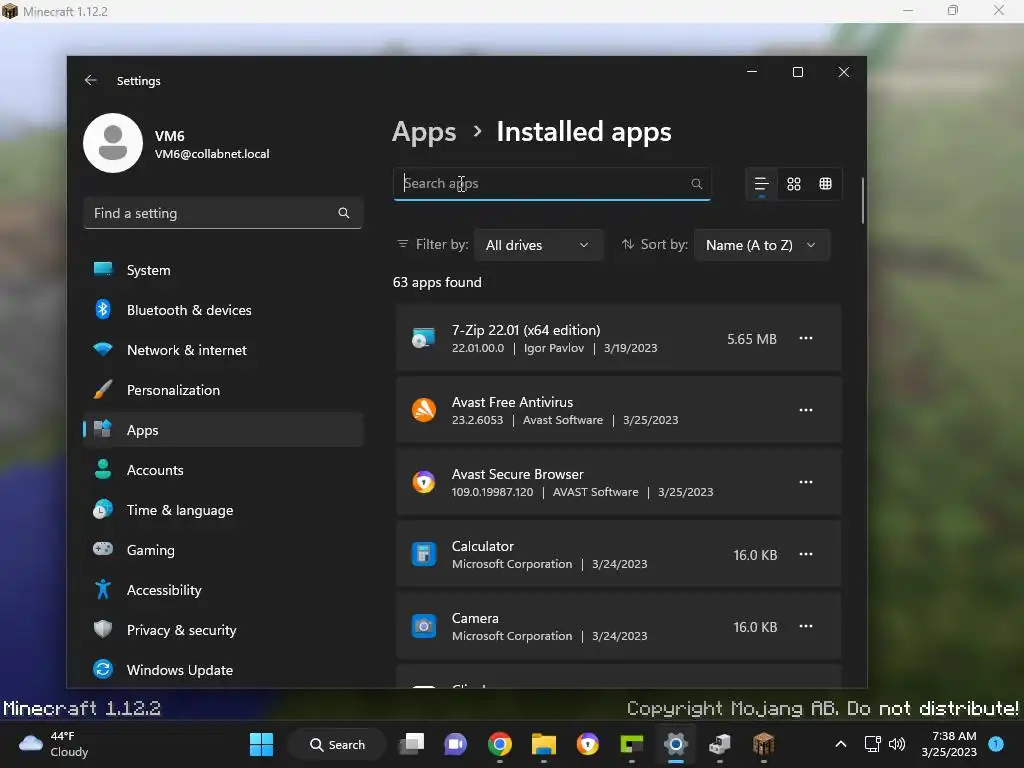This screenshot has width=1024, height=768.
Task: Open Time & language settings
Action: [223, 510]
